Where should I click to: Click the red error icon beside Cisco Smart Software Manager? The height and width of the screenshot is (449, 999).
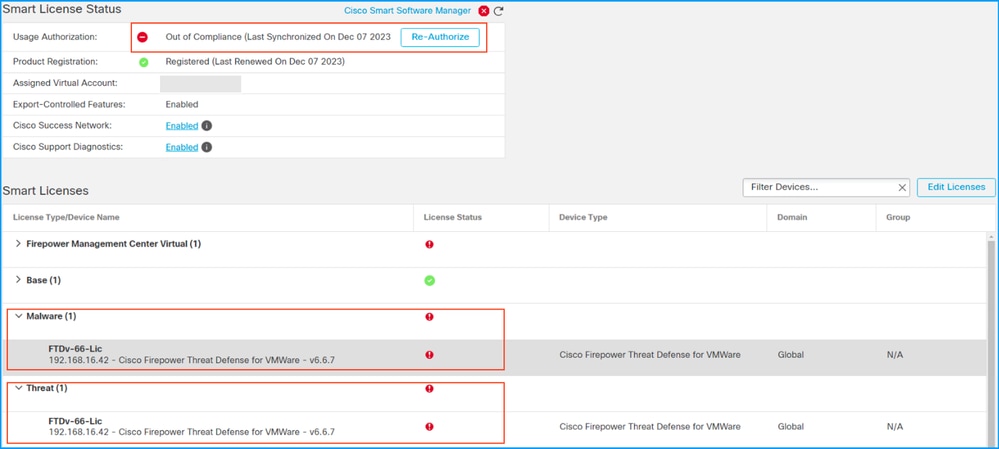(484, 11)
